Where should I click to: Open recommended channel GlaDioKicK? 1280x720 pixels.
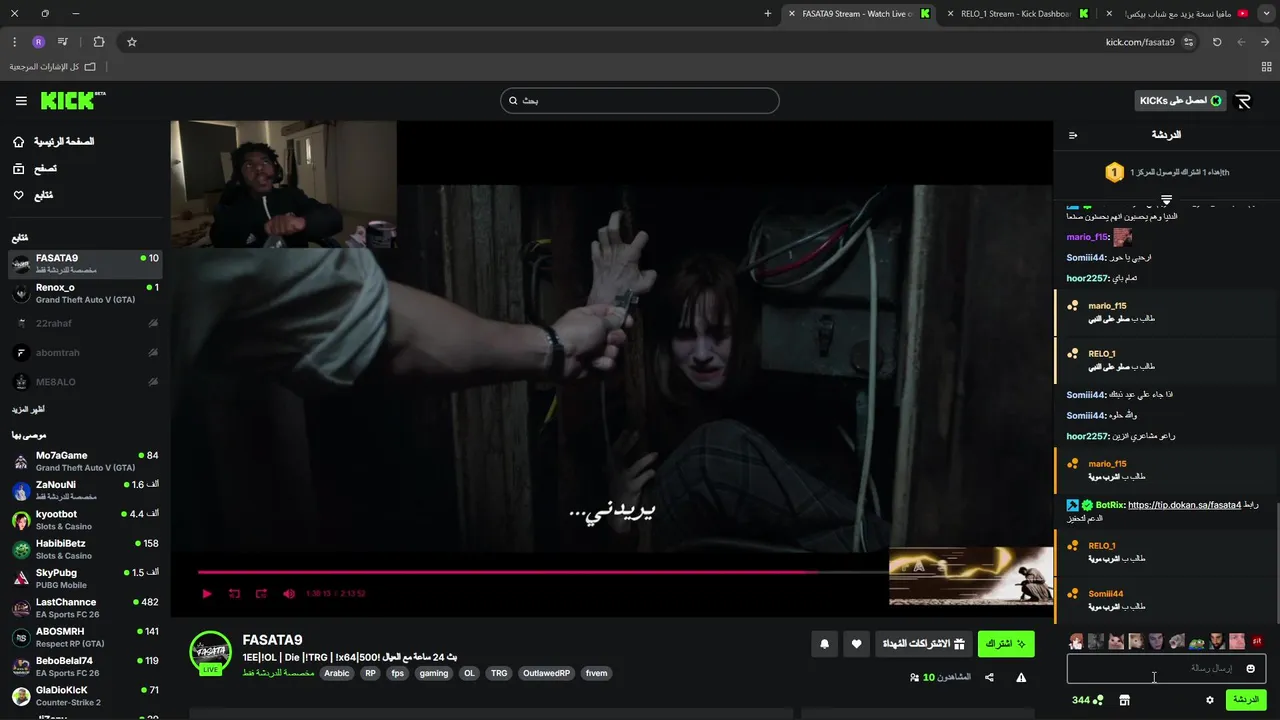click(85, 696)
